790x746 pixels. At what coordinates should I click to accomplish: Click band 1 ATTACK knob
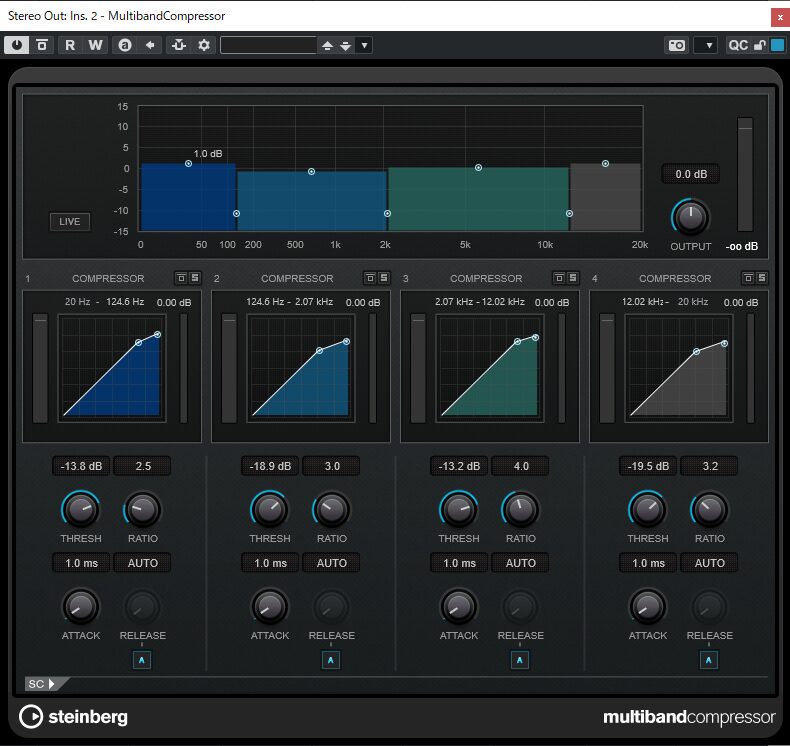tap(81, 606)
